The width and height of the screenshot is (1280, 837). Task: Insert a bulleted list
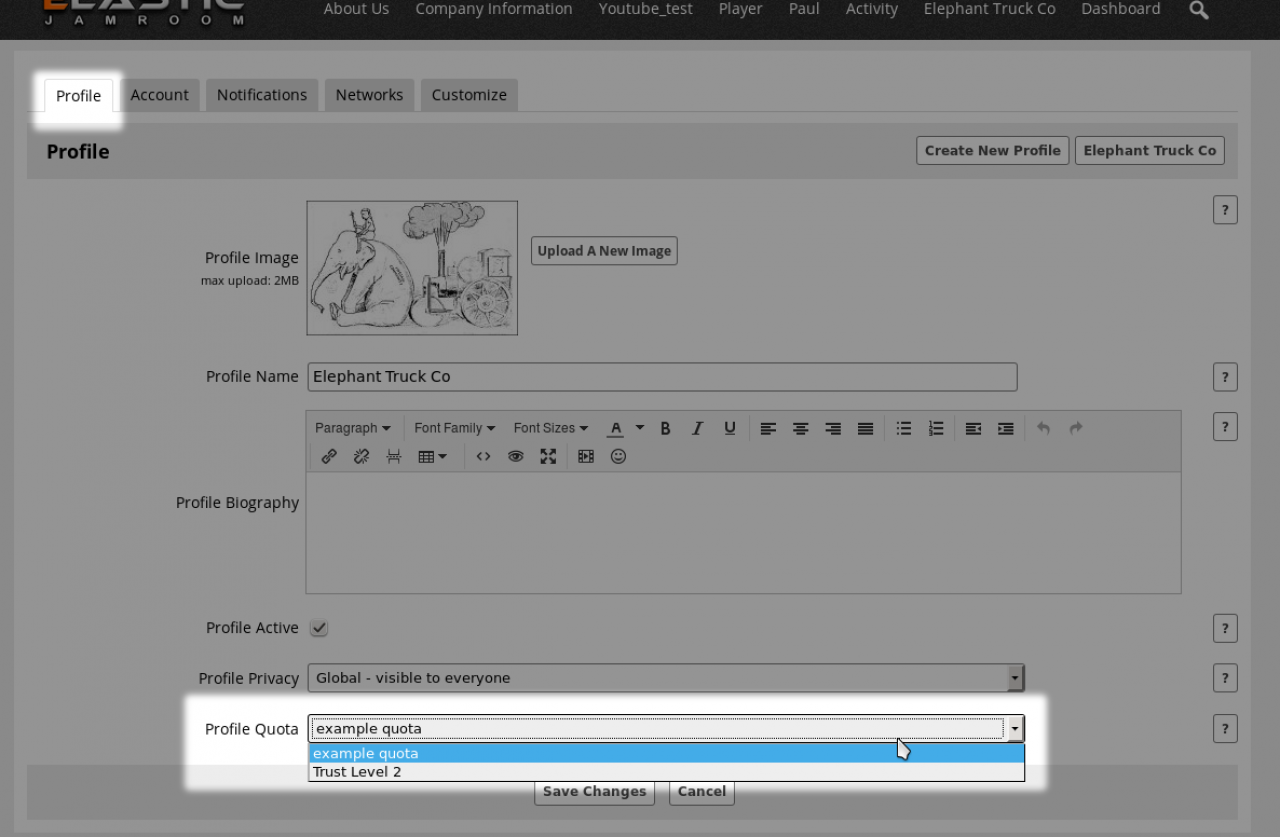[x=903, y=428]
